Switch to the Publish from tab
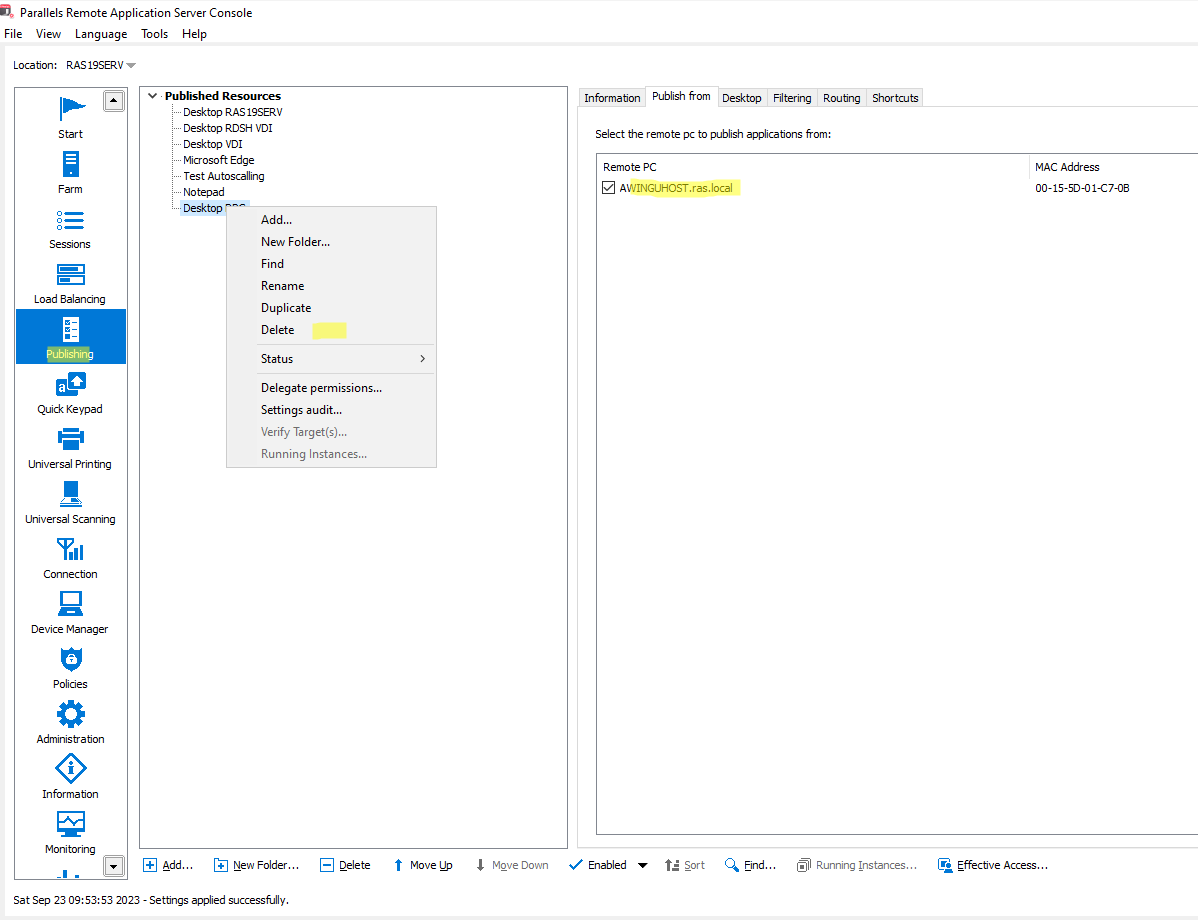 [x=681, y=96]
